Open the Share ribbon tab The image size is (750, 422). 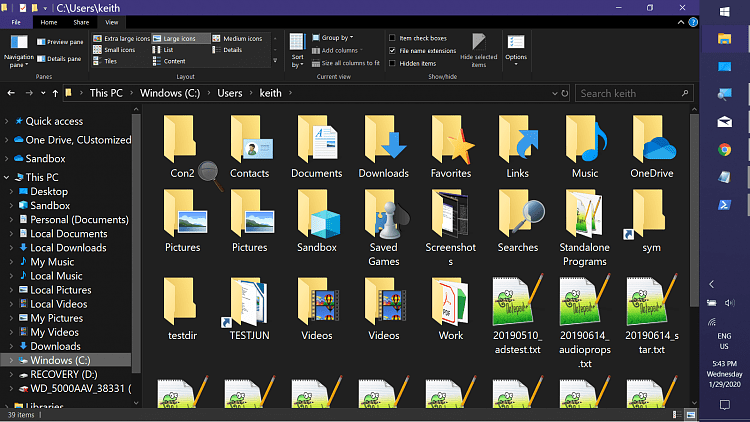click(x=81, y=22)
